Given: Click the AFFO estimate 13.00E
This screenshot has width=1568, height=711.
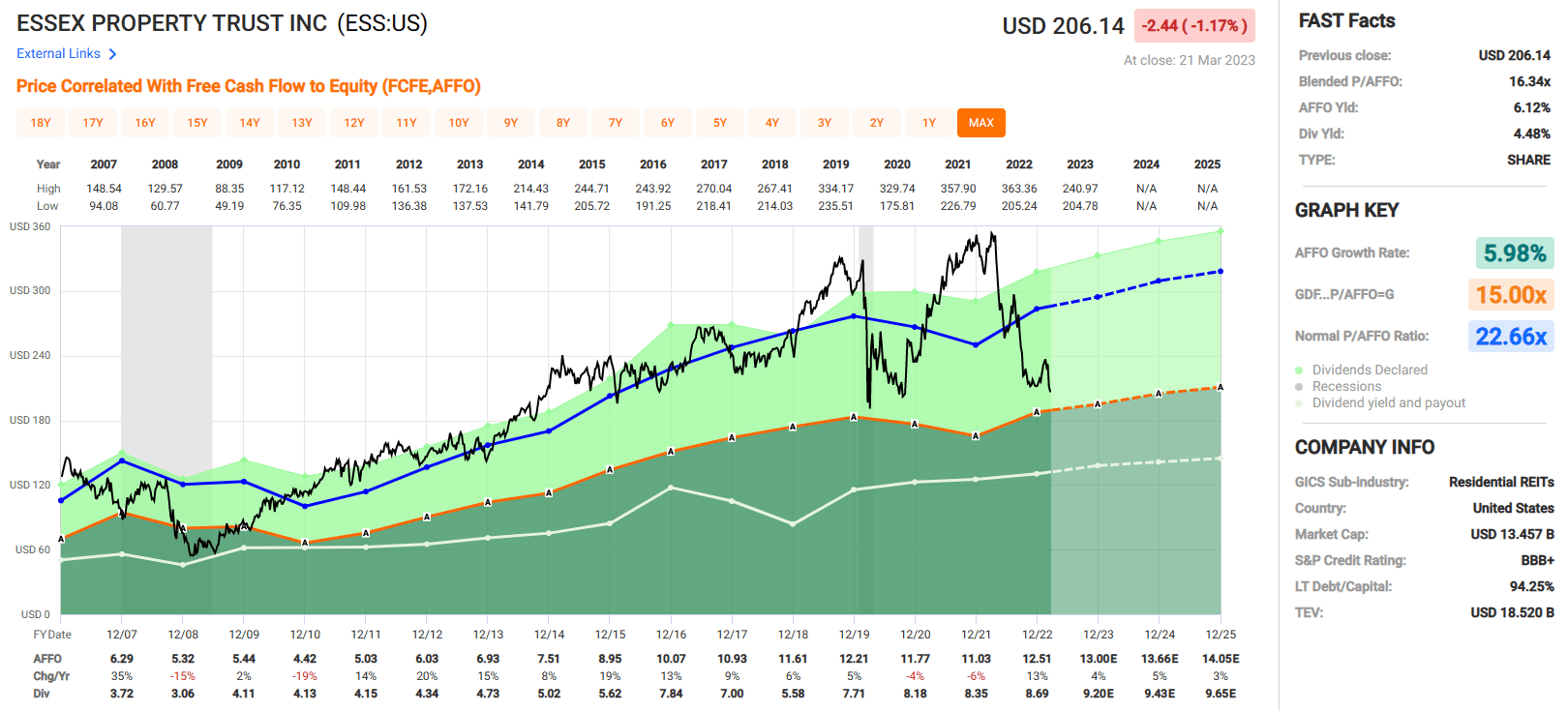Looking at the screenshot, I should coord(1099,659).
